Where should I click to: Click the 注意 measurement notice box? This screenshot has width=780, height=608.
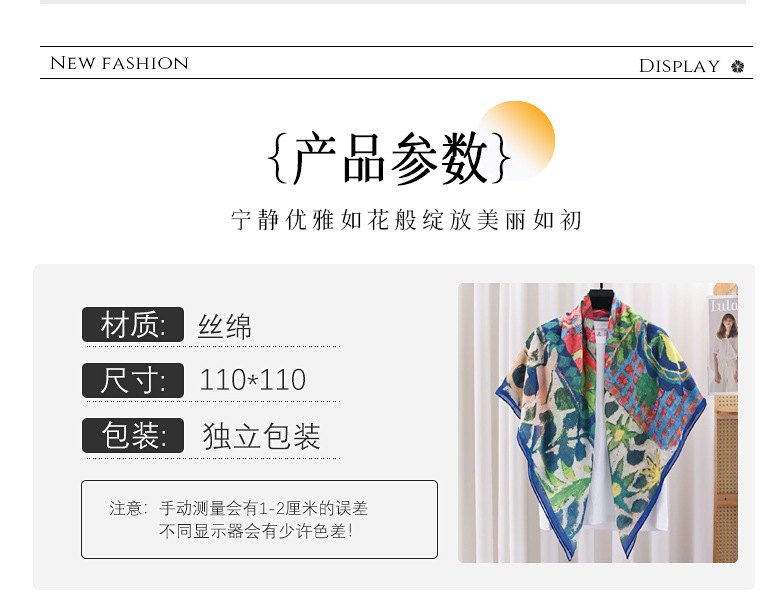pyautogui.click(x=259, y=519)
